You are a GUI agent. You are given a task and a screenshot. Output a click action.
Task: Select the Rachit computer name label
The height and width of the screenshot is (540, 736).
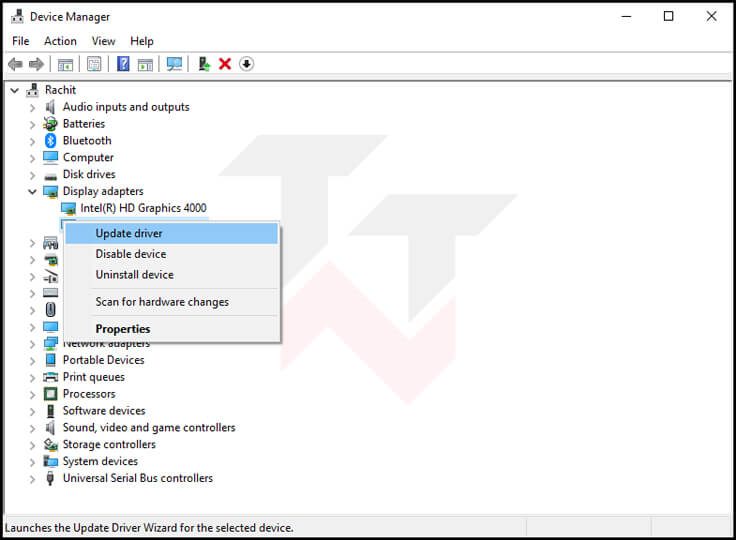click(60, 90)
